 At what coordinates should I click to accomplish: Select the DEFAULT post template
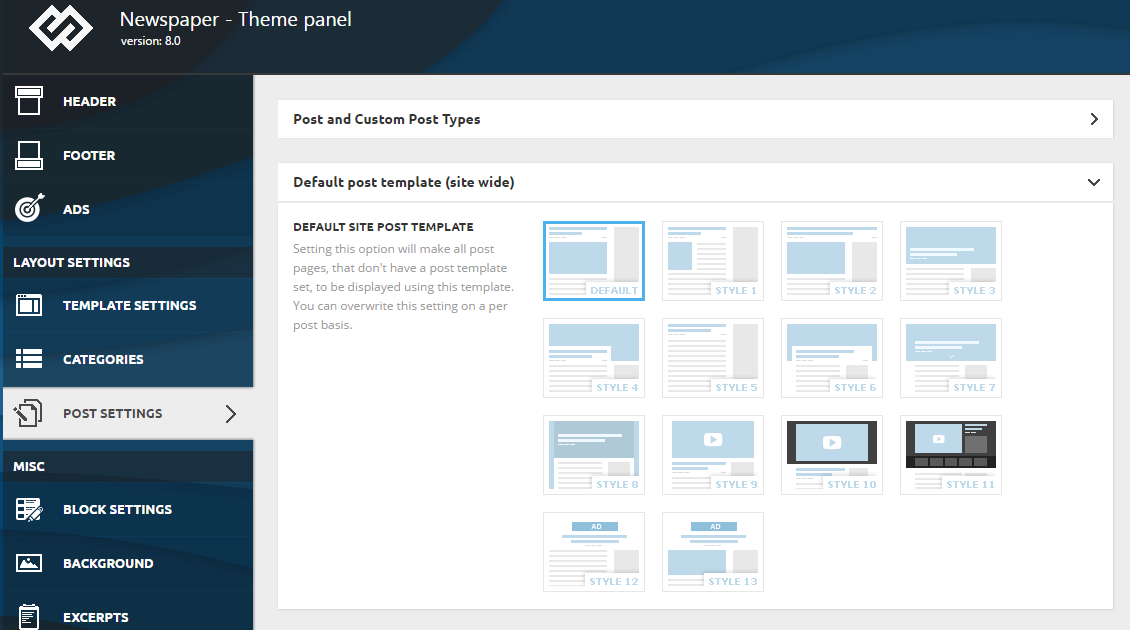pyautogui.click(x=594, y=261)
